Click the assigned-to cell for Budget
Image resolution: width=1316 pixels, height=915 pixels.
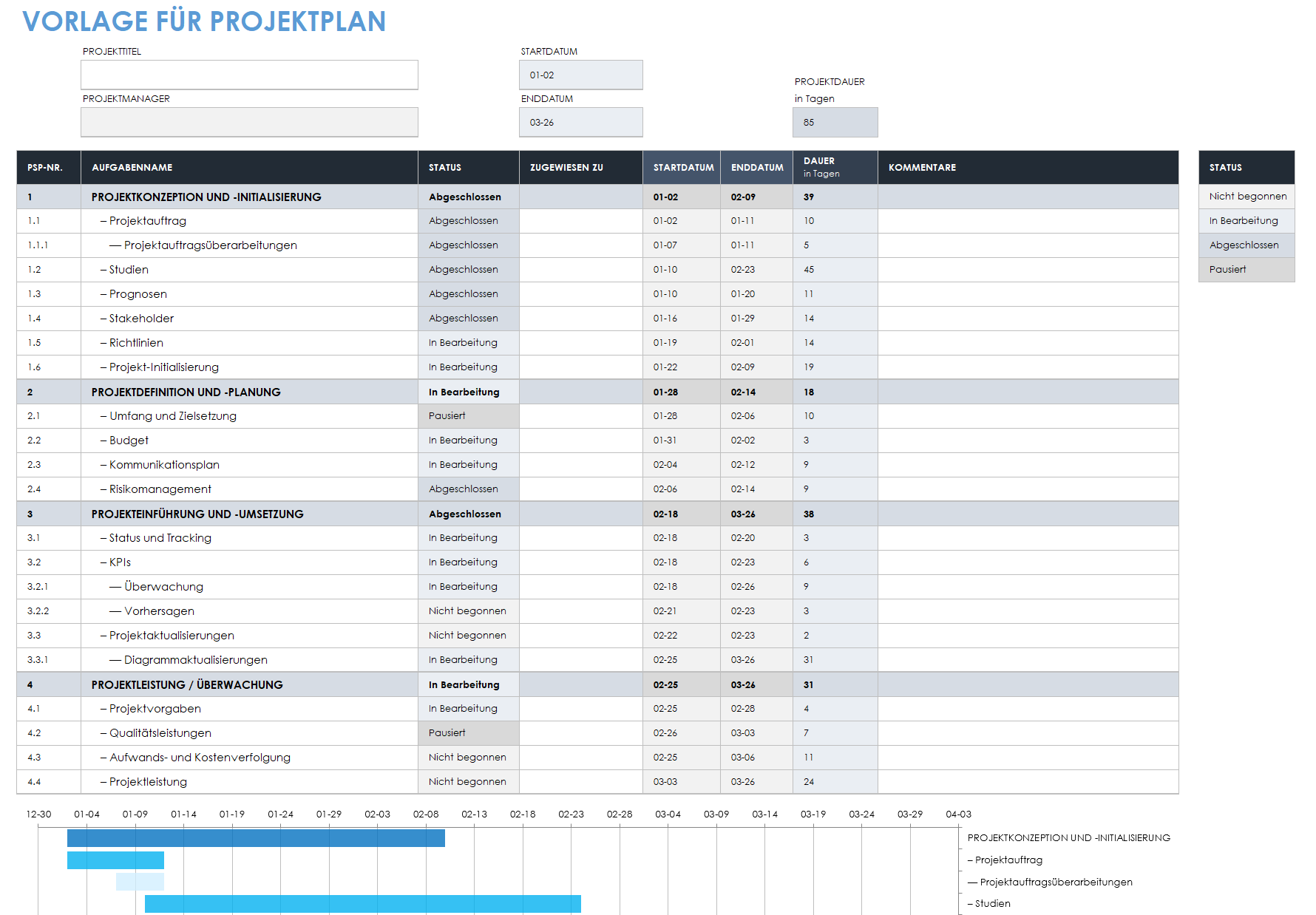click(x=581, y=441)
